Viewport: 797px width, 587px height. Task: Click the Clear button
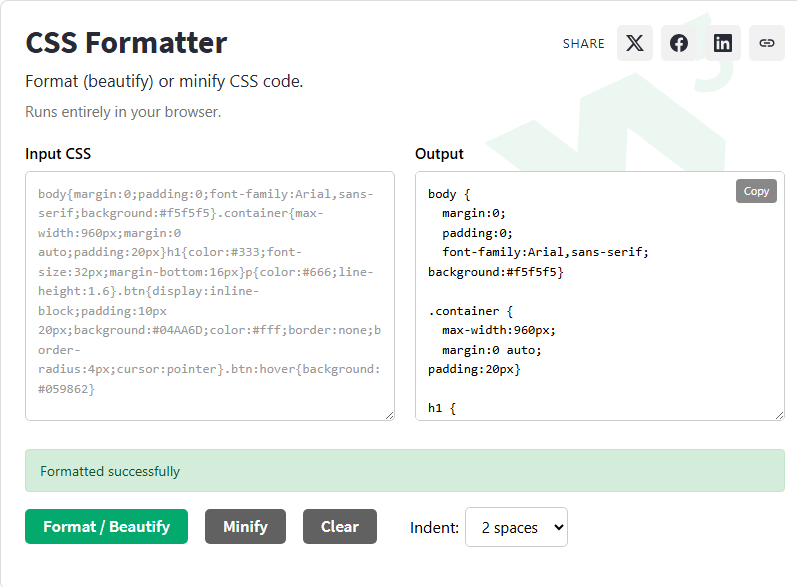340,527
